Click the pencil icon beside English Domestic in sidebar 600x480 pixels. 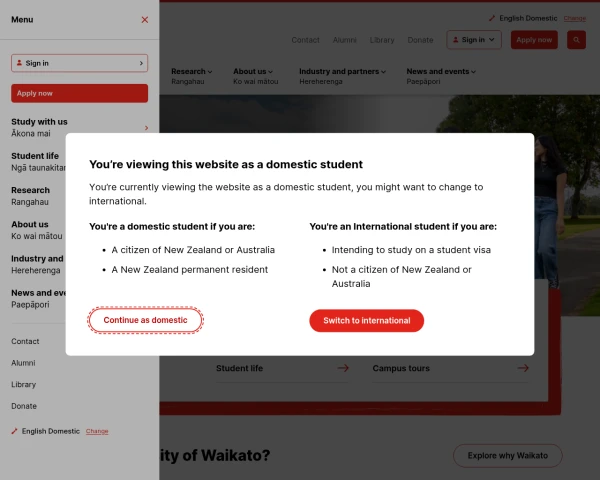pos(15,431)
